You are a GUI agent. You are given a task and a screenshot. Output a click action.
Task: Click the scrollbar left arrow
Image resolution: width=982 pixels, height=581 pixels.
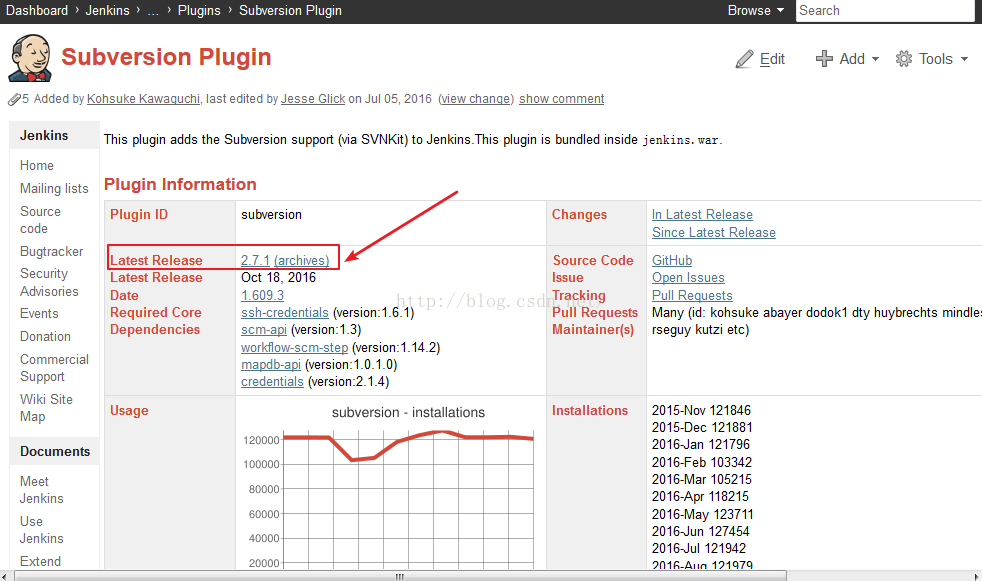click(x=5, y=576)
